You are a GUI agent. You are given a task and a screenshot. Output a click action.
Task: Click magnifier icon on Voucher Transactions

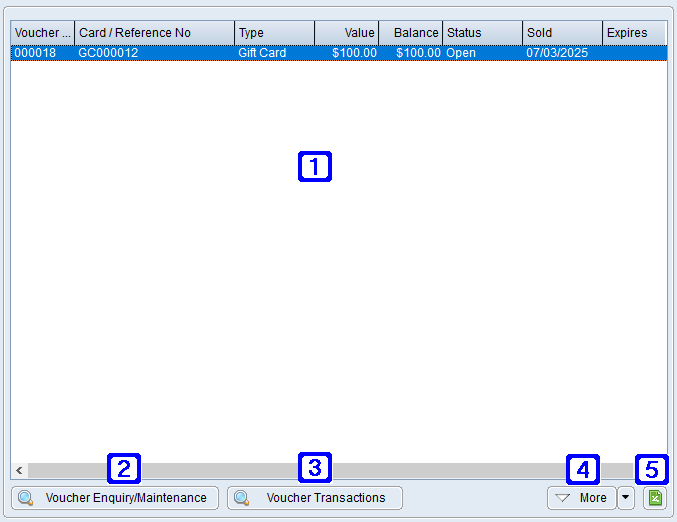point(242,498)
